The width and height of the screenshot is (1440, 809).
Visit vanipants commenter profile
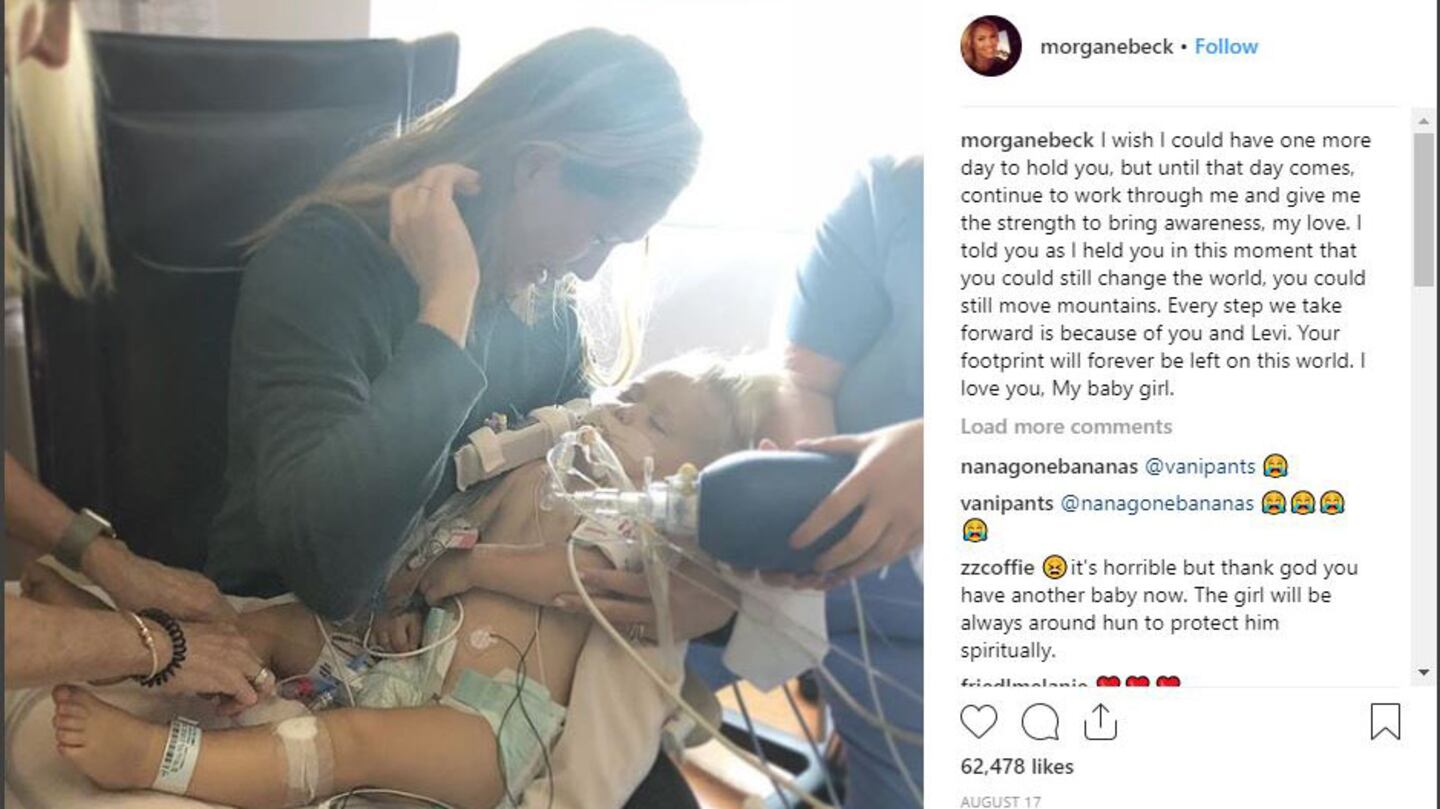[x=1007, y=503]
